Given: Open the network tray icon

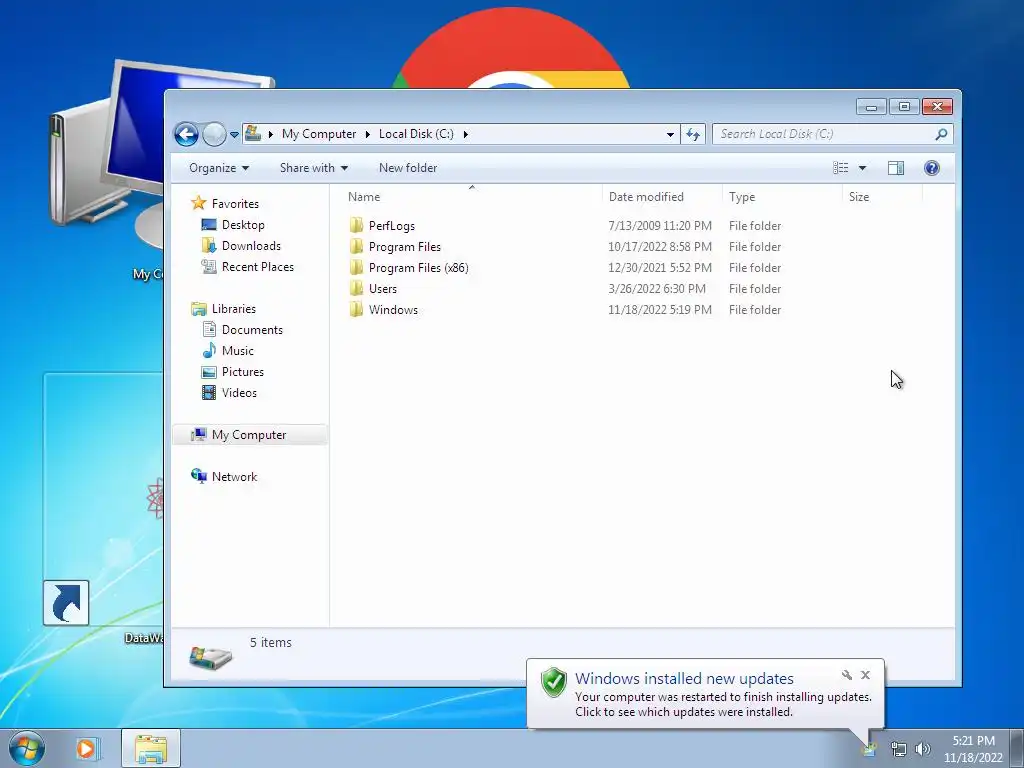Looking at the screenshot, I should [899, 750].
